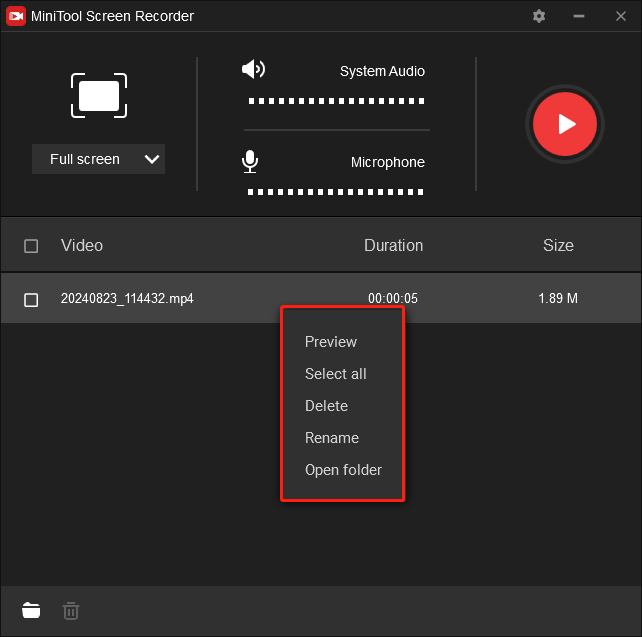Adjust the System Audio volume slider
Viewport: 642px width, 637px height.
click(x=336, y=101)
